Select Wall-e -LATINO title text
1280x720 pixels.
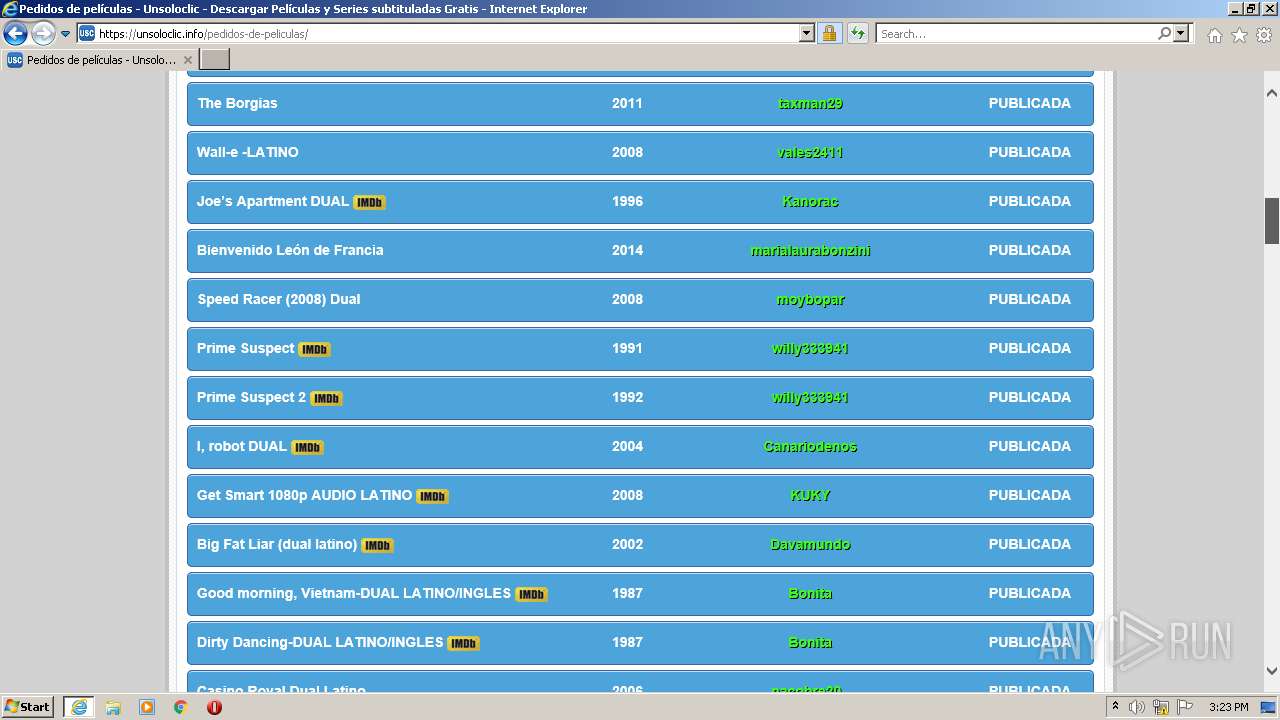pos(247,152)
